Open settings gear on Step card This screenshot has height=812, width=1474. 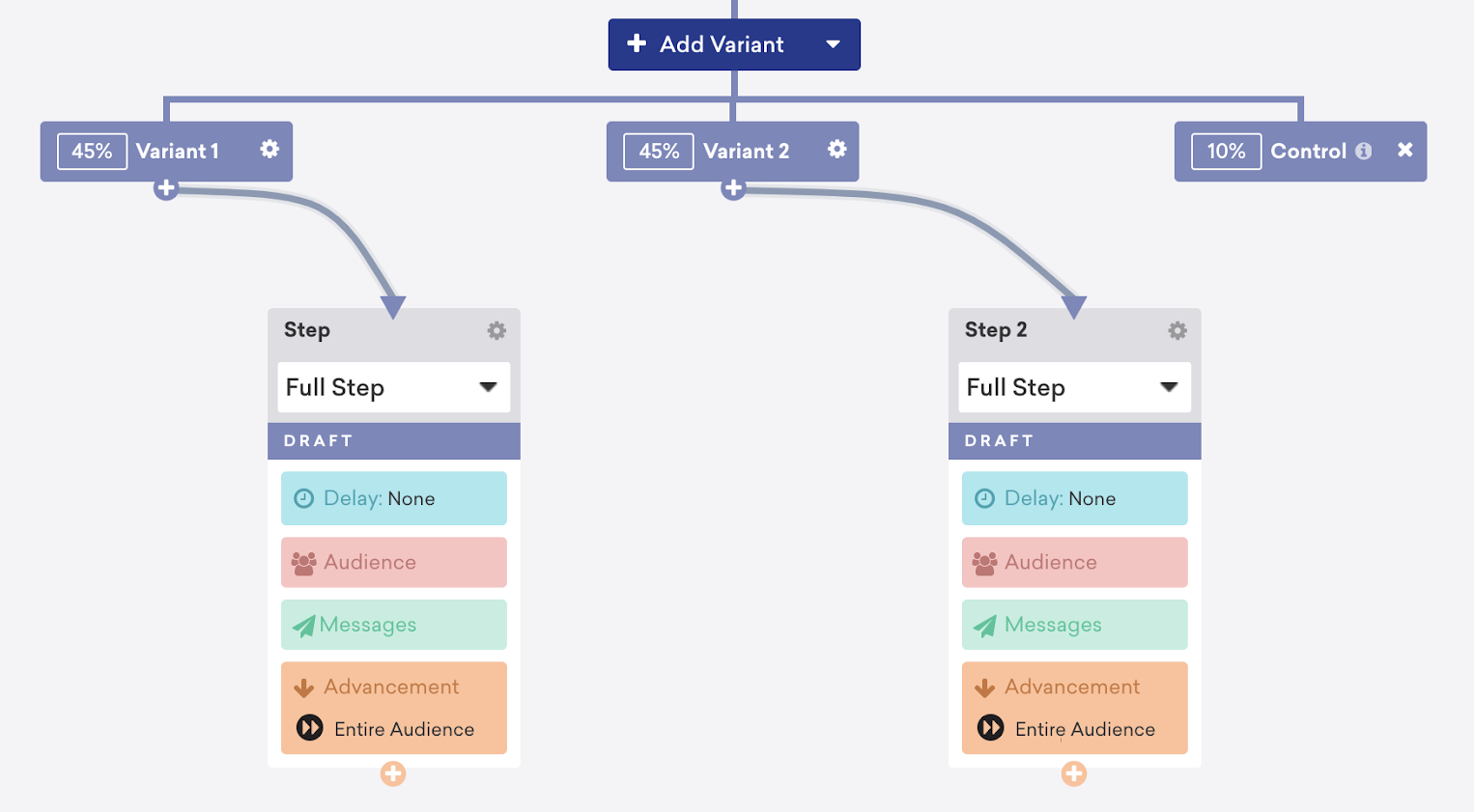[496, 330]
